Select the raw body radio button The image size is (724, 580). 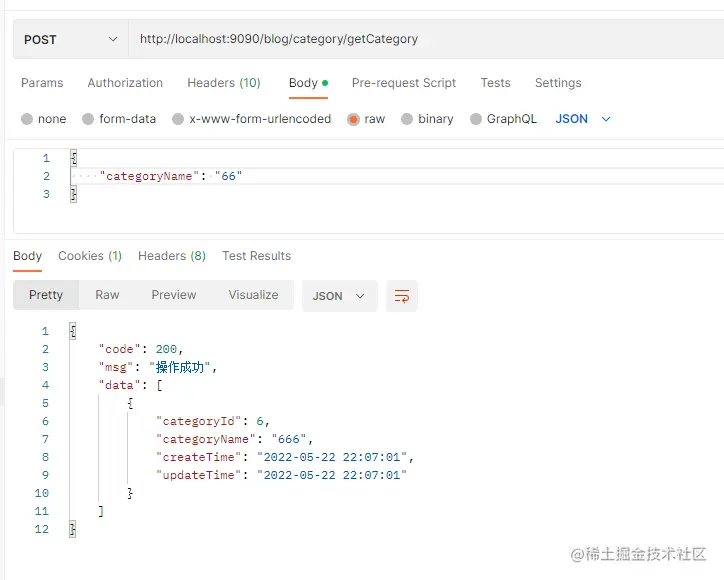point(353,119)
